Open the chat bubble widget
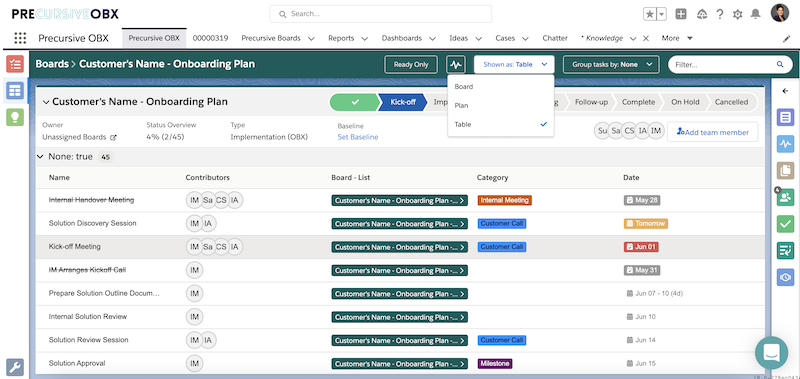The height and width of the screenshot is (379, 800). click(771, 353)
